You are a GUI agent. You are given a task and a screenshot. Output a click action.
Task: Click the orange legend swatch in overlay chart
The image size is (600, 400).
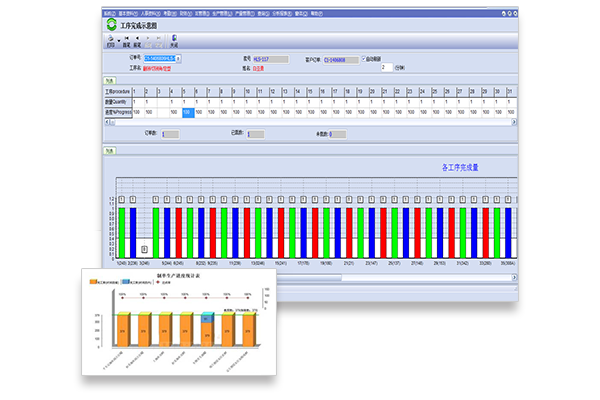pyautogui.click(x=93, y=282)
